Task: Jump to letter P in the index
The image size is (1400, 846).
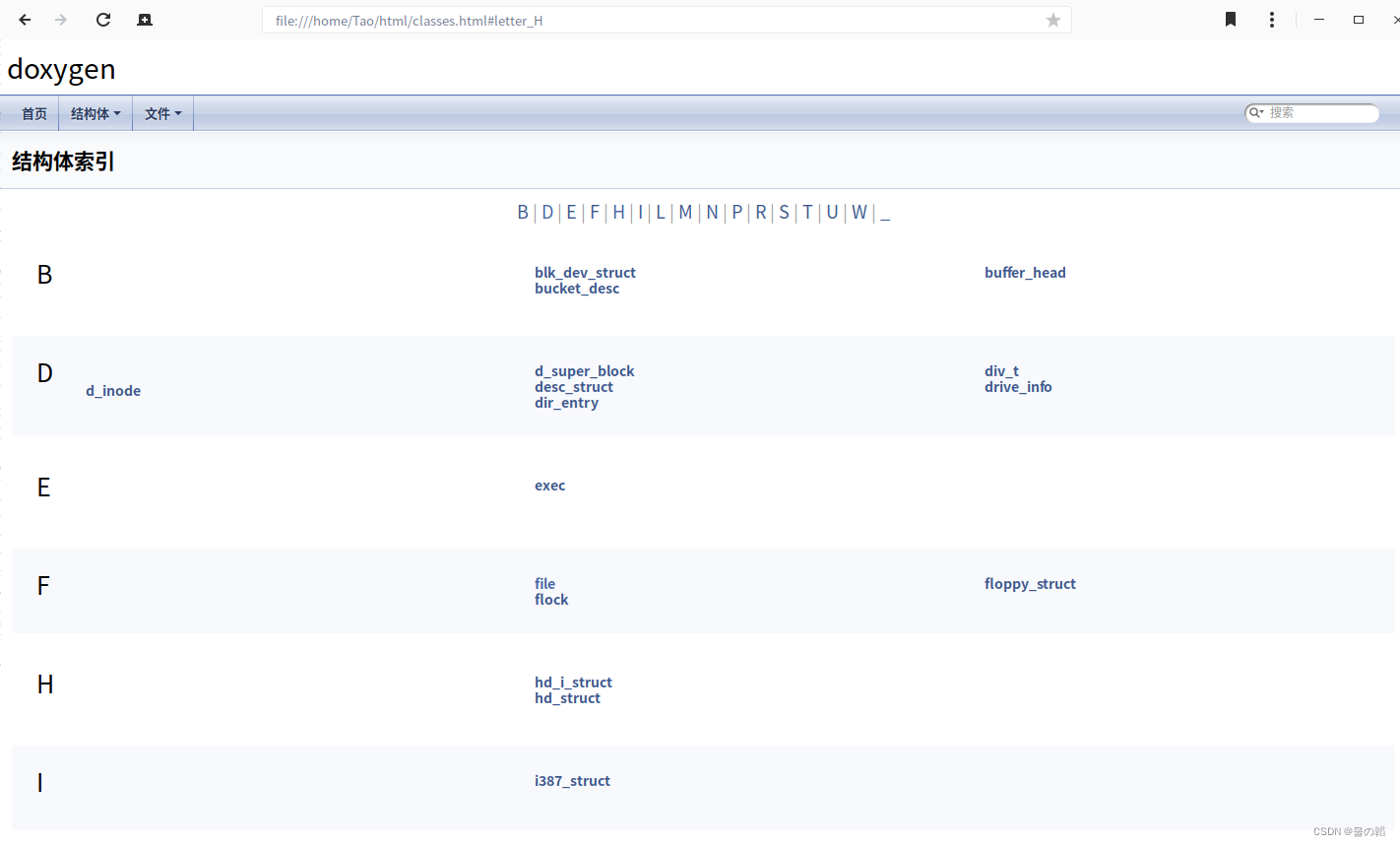Action: 736,213
